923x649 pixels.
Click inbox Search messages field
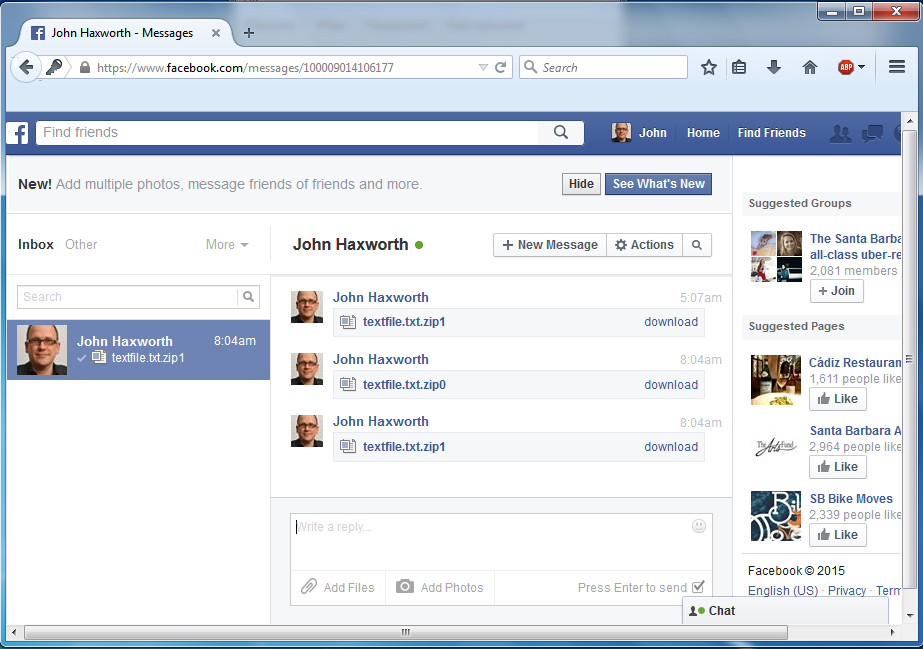127,297
